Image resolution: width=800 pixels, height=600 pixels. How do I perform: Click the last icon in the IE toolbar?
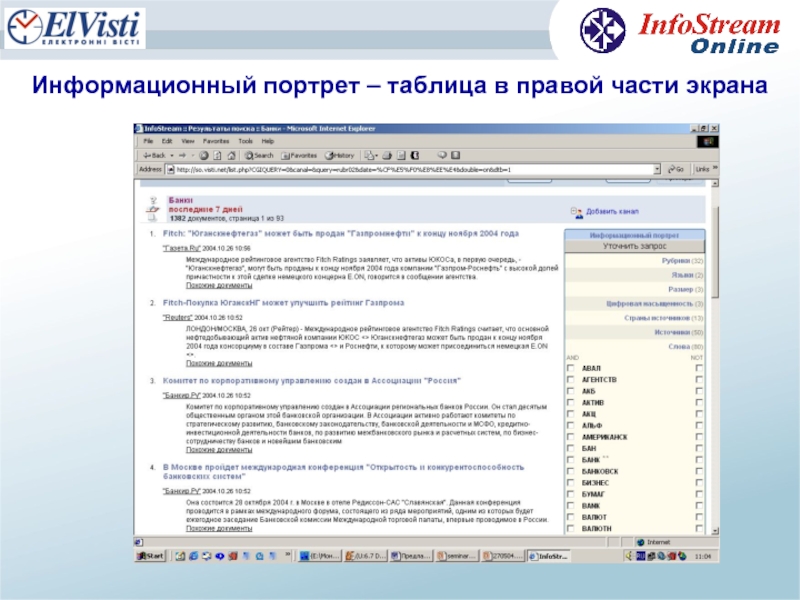coord(455,155)
